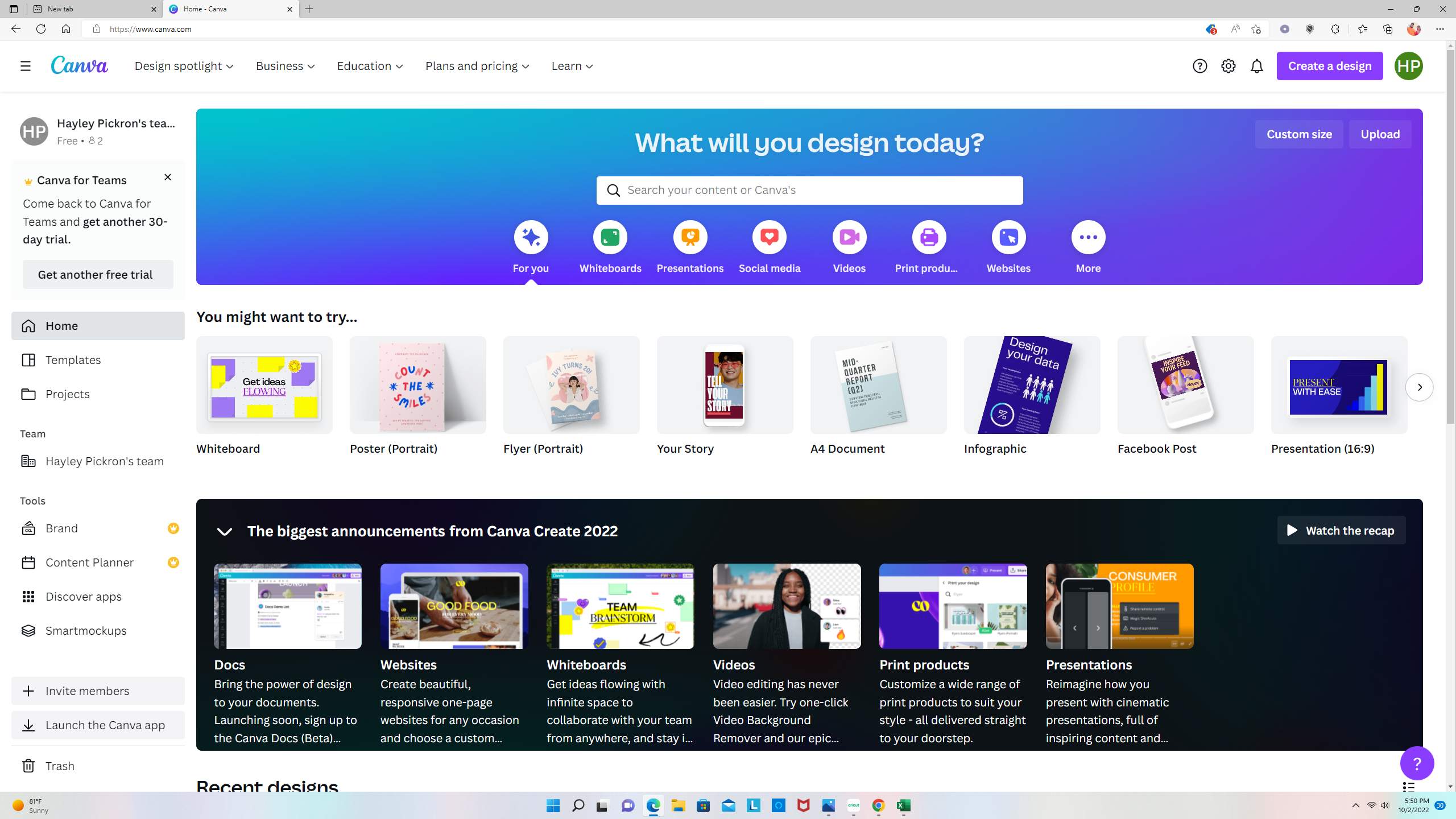The height and width of the screenshot is (819, 1456).
Task: Expand the Design spotlight menu
Action: click(184, 65)
